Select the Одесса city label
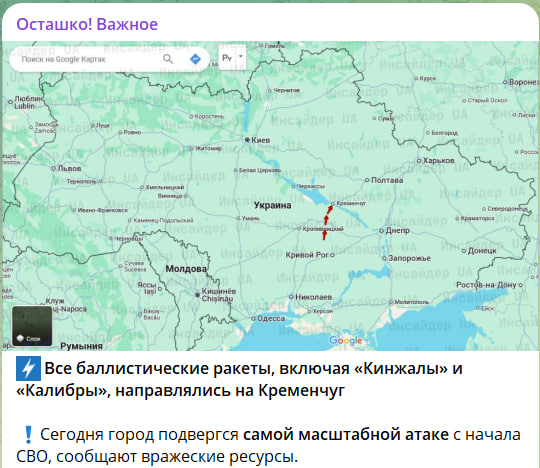540x468 pixels. point(271,319)
